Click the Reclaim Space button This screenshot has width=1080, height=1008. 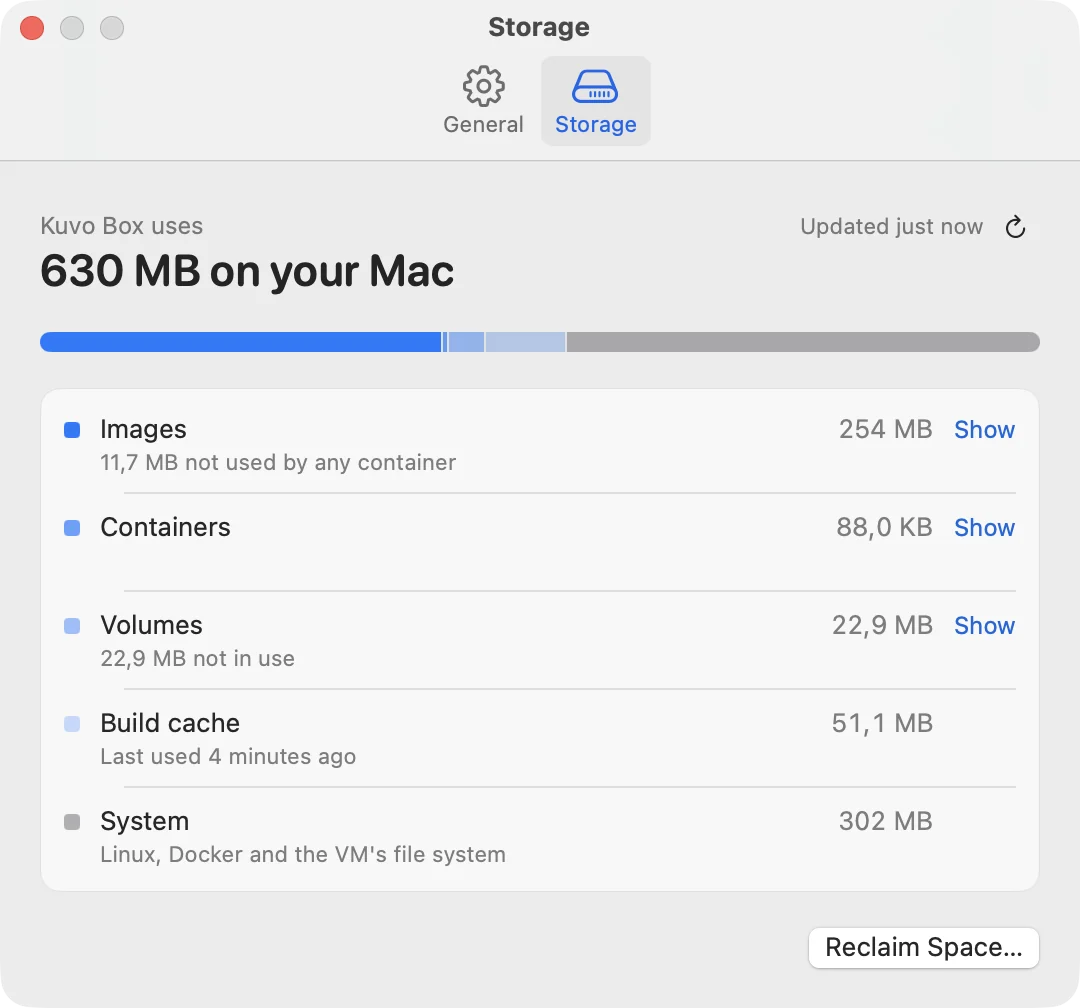[x=923, y=947]
